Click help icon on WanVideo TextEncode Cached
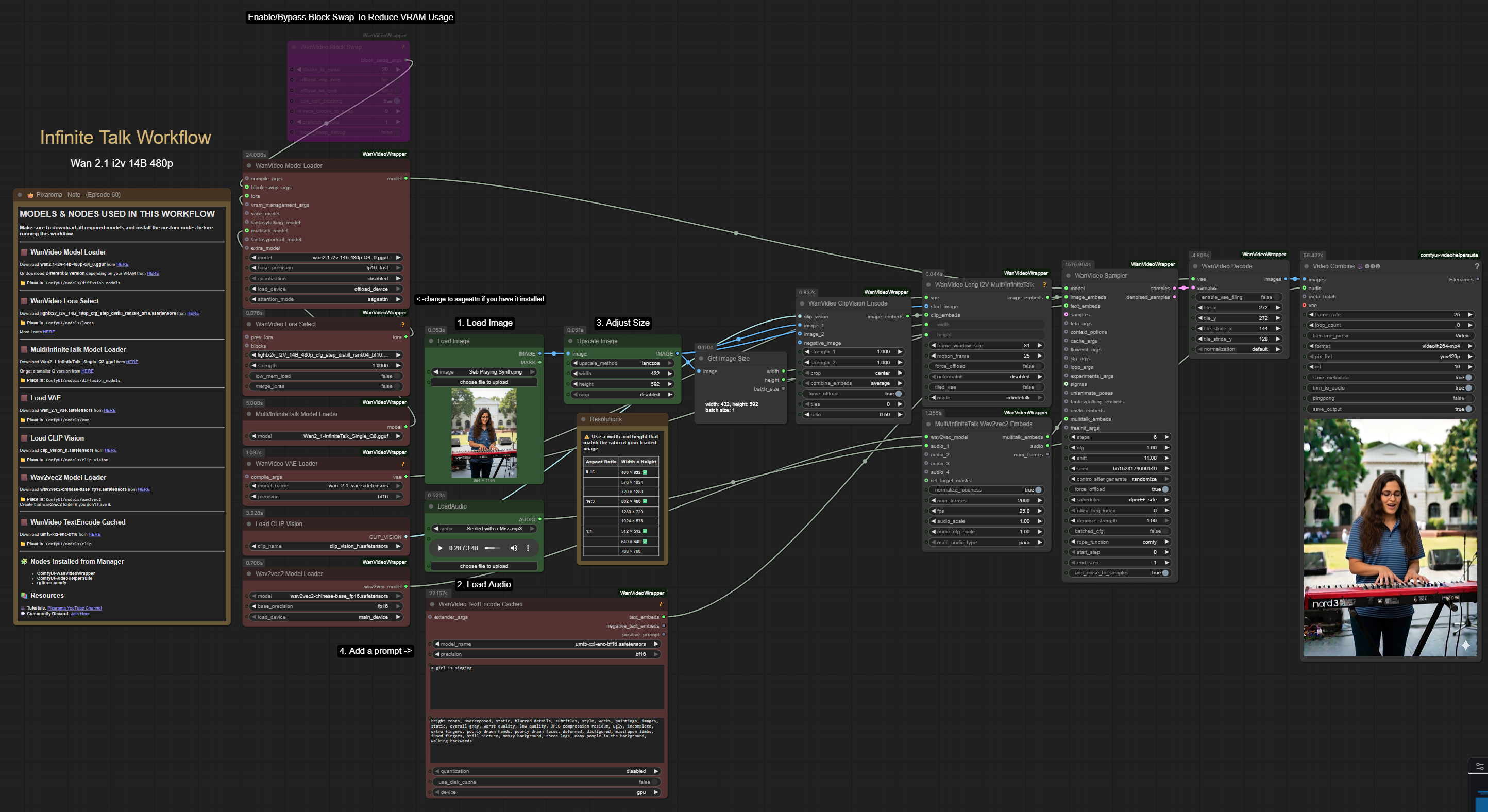This screenshot has height=812, width=1488. click(660, 604)
